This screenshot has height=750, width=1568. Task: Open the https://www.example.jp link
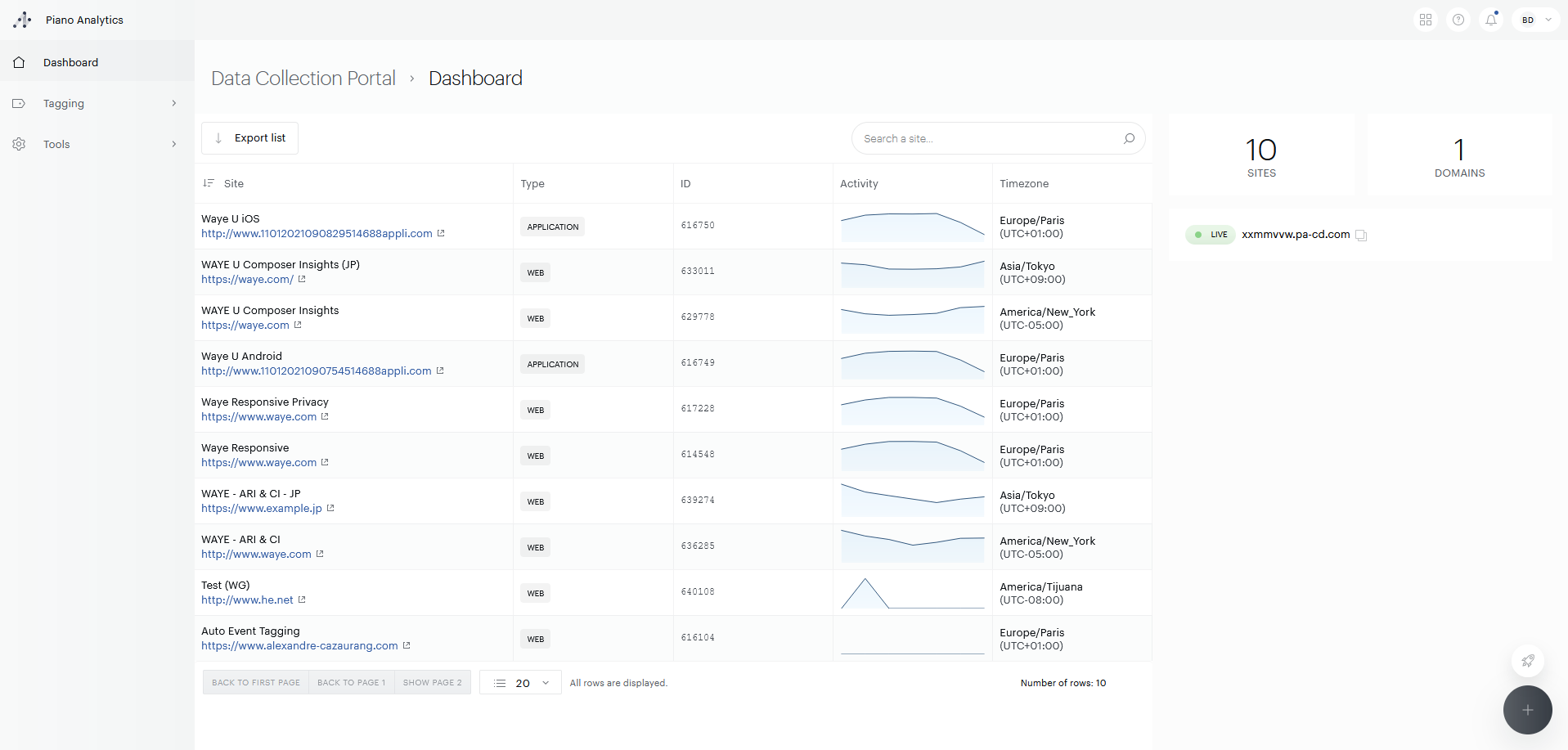(x=262, y=509)
